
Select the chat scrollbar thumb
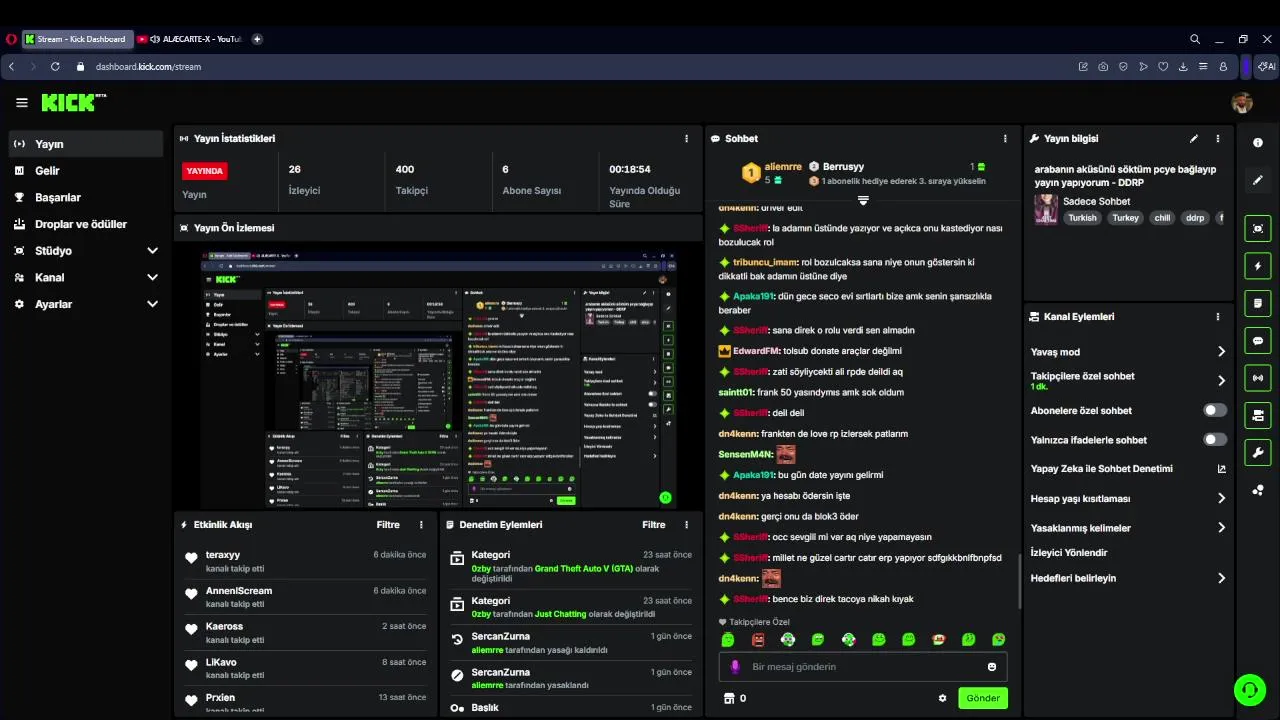(1019, 581)
